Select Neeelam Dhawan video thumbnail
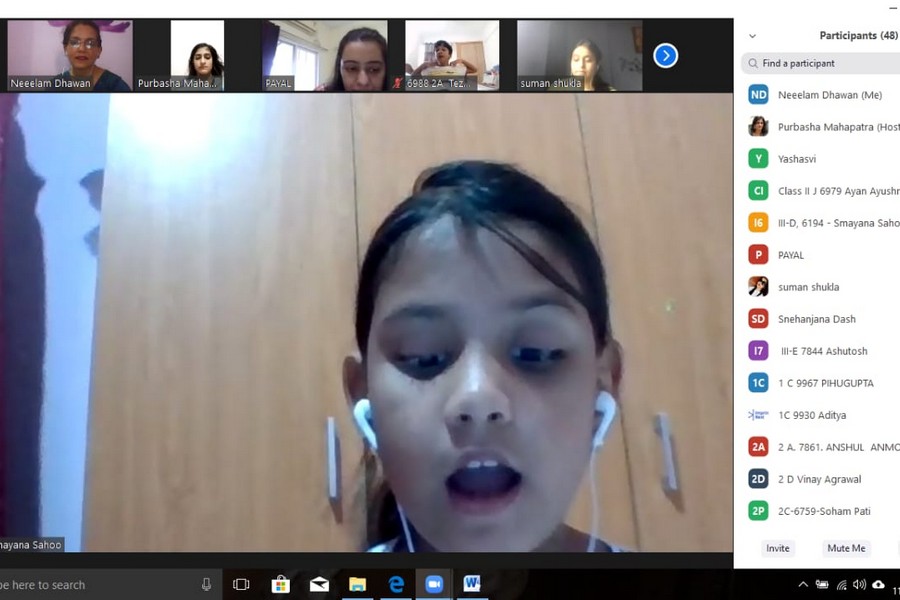 coord(69,56)
